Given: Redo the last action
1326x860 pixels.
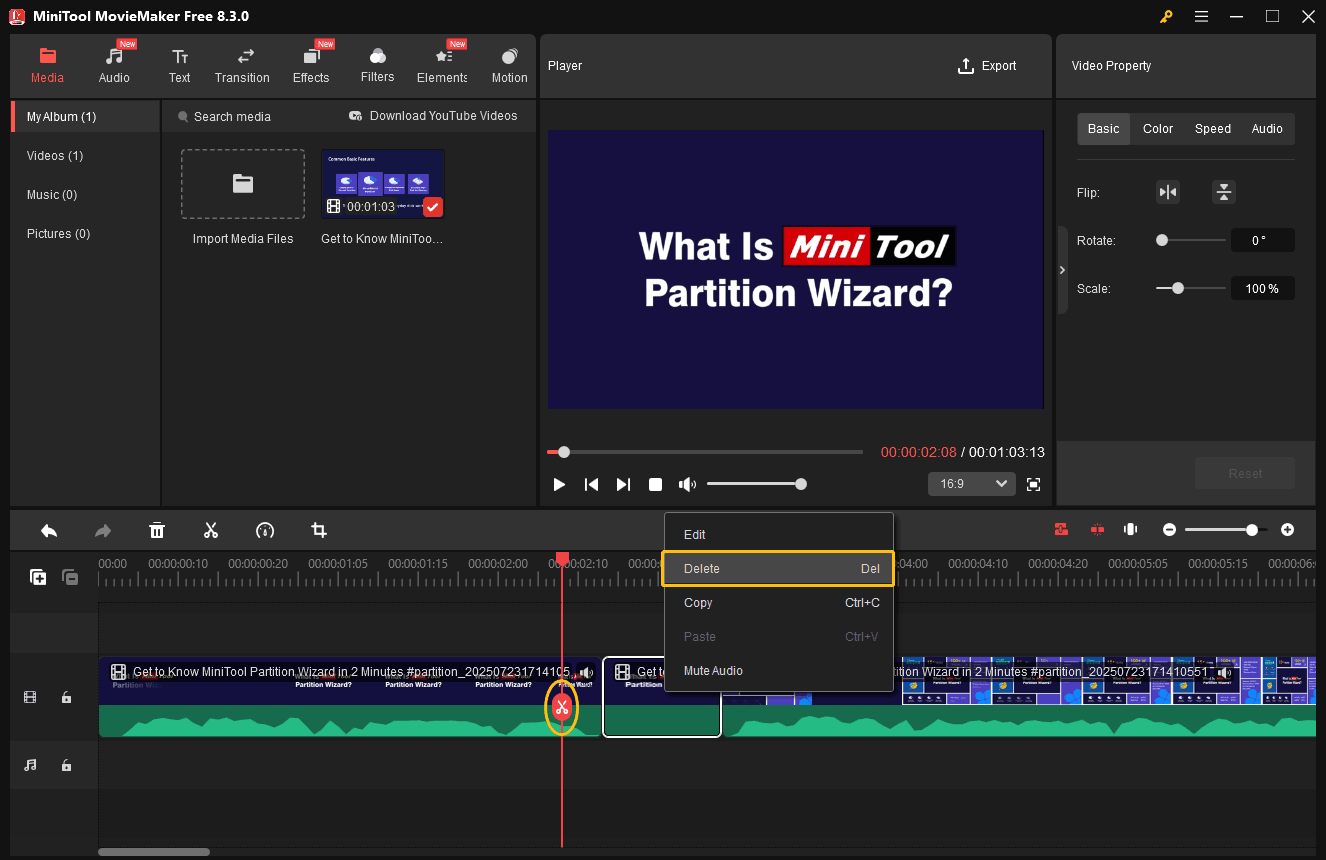Looking at the screenshot, I should pyautogui.click(x=103, y=530).
